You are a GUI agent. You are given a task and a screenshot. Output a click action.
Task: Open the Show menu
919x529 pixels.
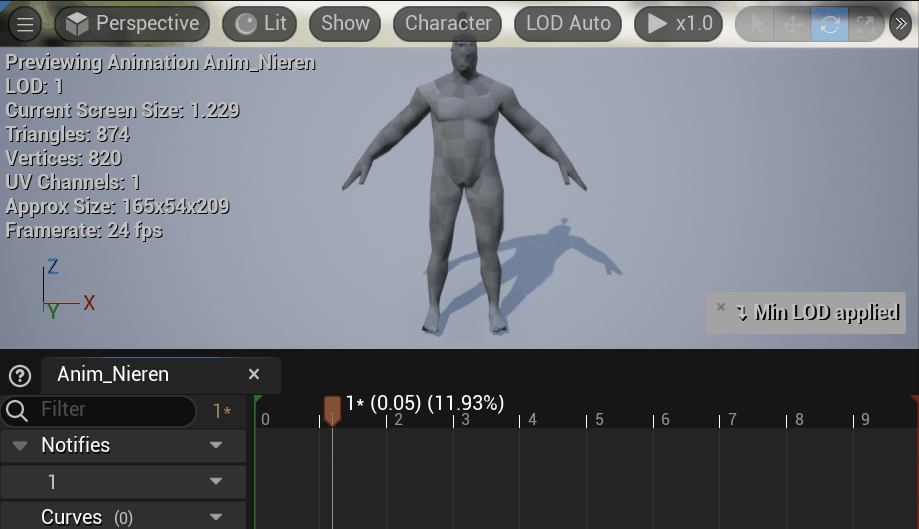[345, 24]
